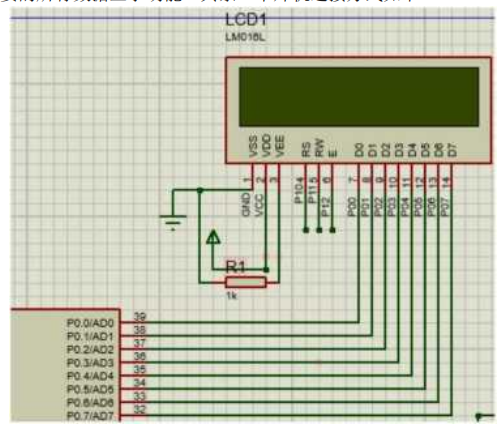Select the D3 pin label on LCD
The image size is (500, 425).
click(399, 150)
